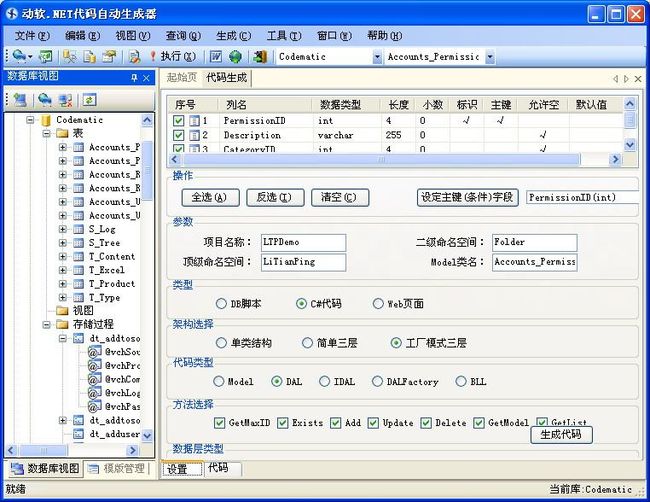This screenshot has width=650, height=502.
Task: Select the Web页面 radio button
Action: point(378,303)
